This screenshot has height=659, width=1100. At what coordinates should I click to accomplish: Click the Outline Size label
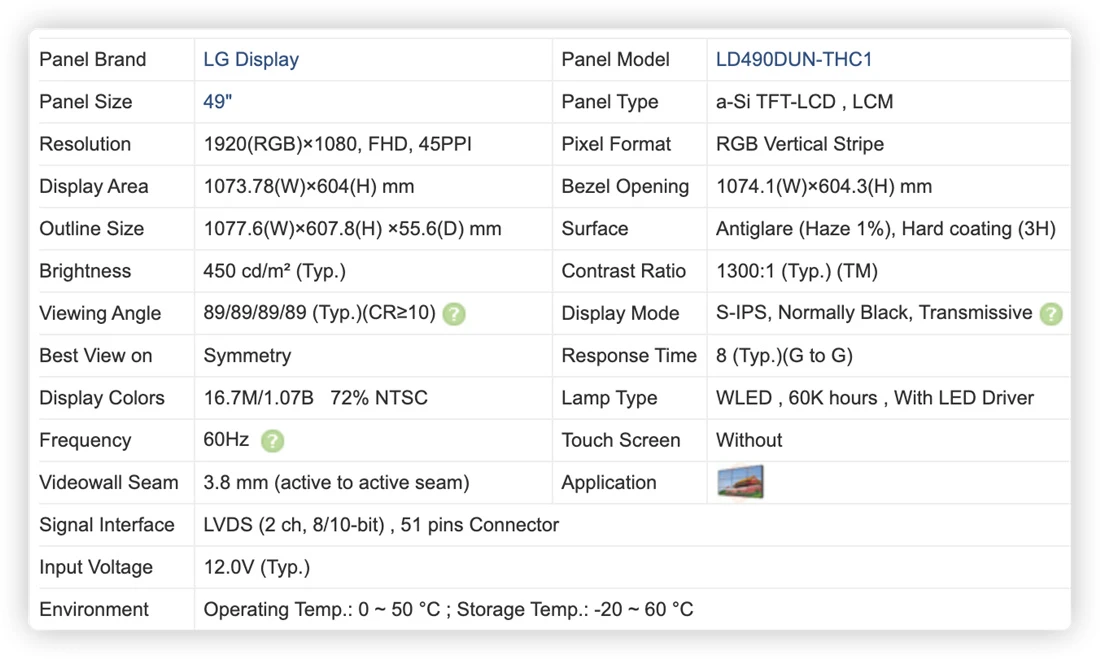click(91, 229)
